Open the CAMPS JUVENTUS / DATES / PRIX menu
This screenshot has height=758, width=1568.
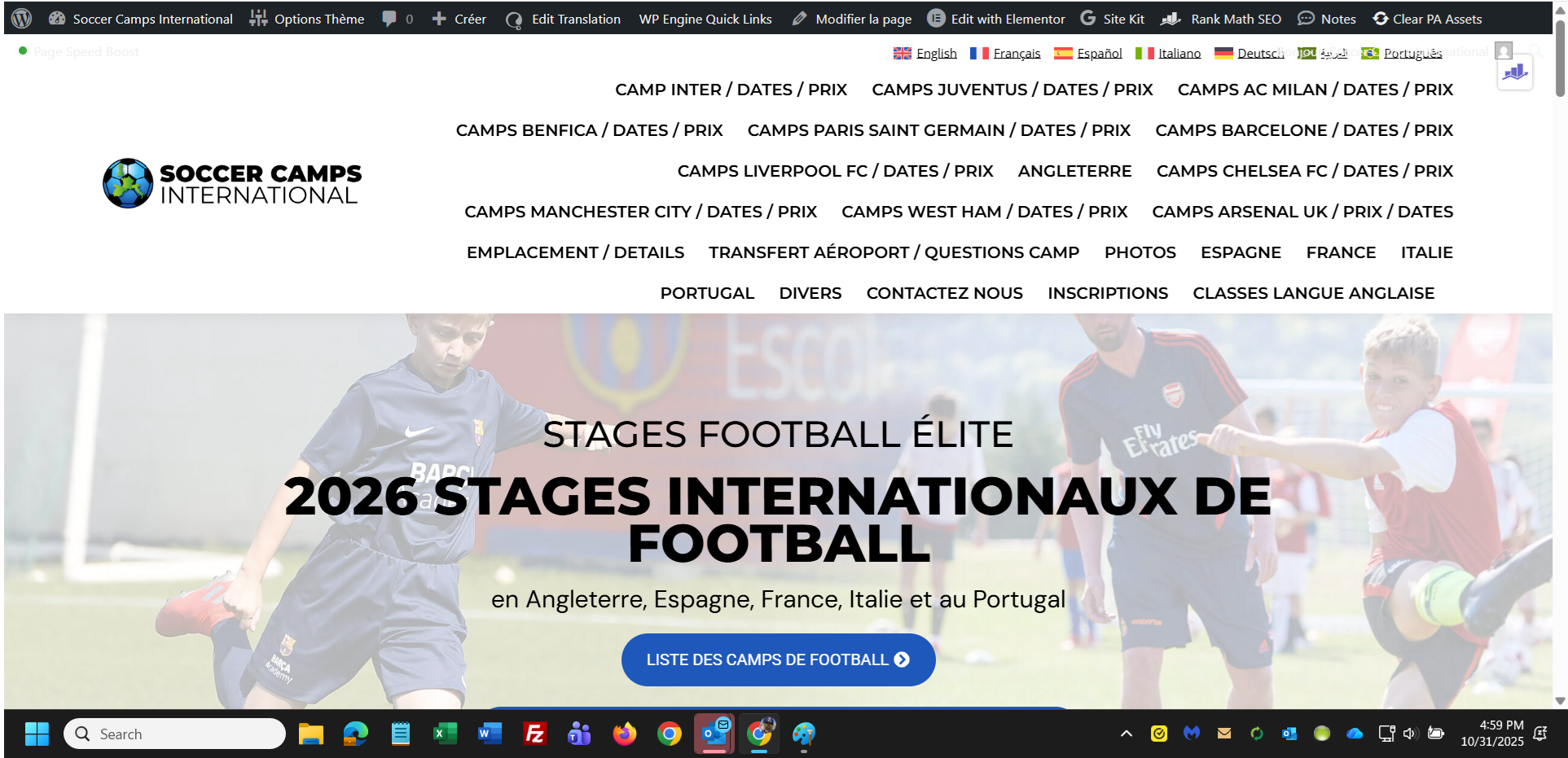(1012, 90)
